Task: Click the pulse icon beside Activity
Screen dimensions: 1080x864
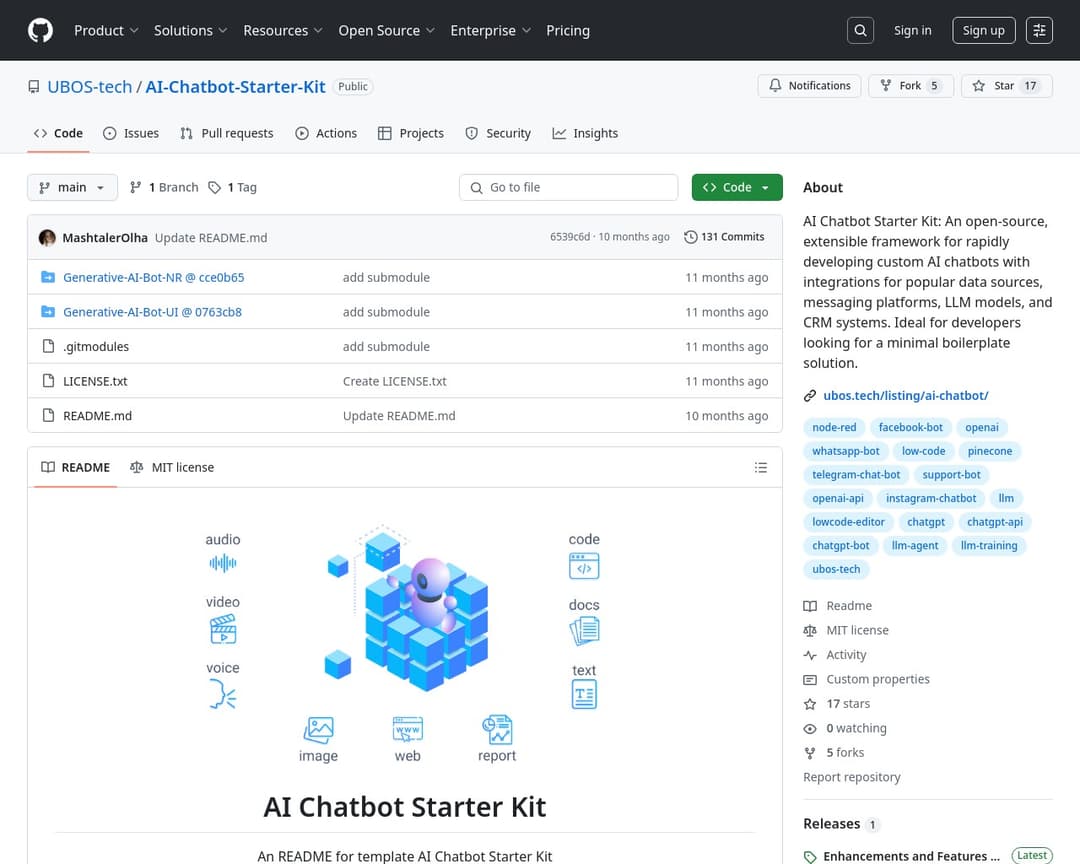Action: point(810,655)
